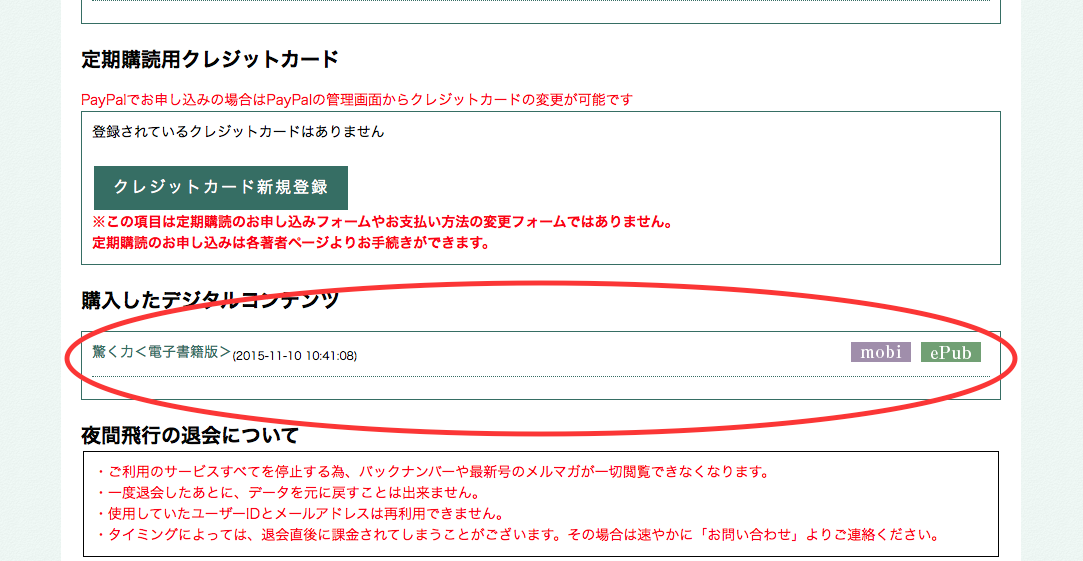
Task: Click the 定期購読用クレジットカード heading
Action: [210, 59]
